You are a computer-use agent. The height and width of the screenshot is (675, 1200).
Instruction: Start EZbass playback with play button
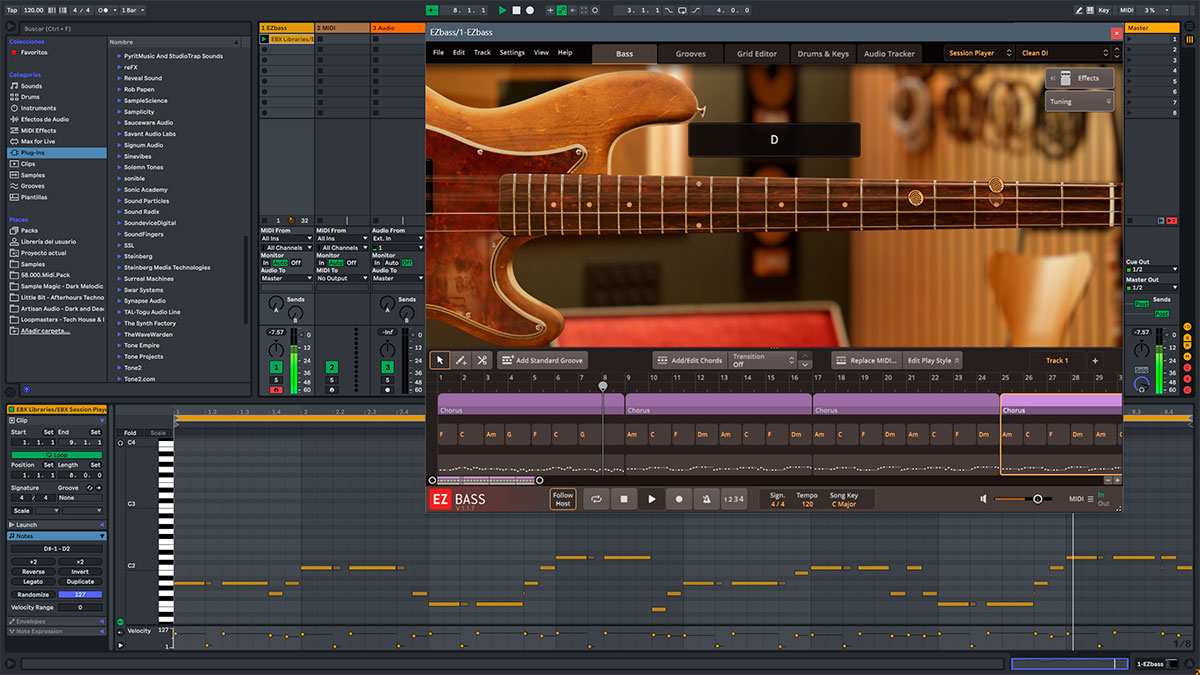click(x=652, y=499)
